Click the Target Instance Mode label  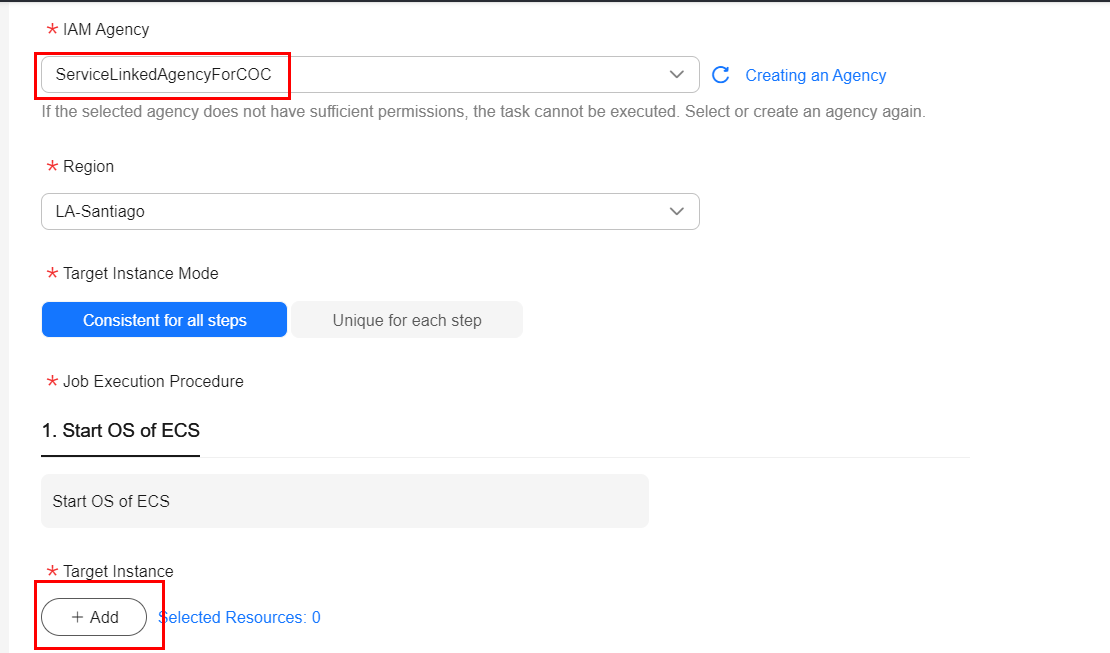140,273
